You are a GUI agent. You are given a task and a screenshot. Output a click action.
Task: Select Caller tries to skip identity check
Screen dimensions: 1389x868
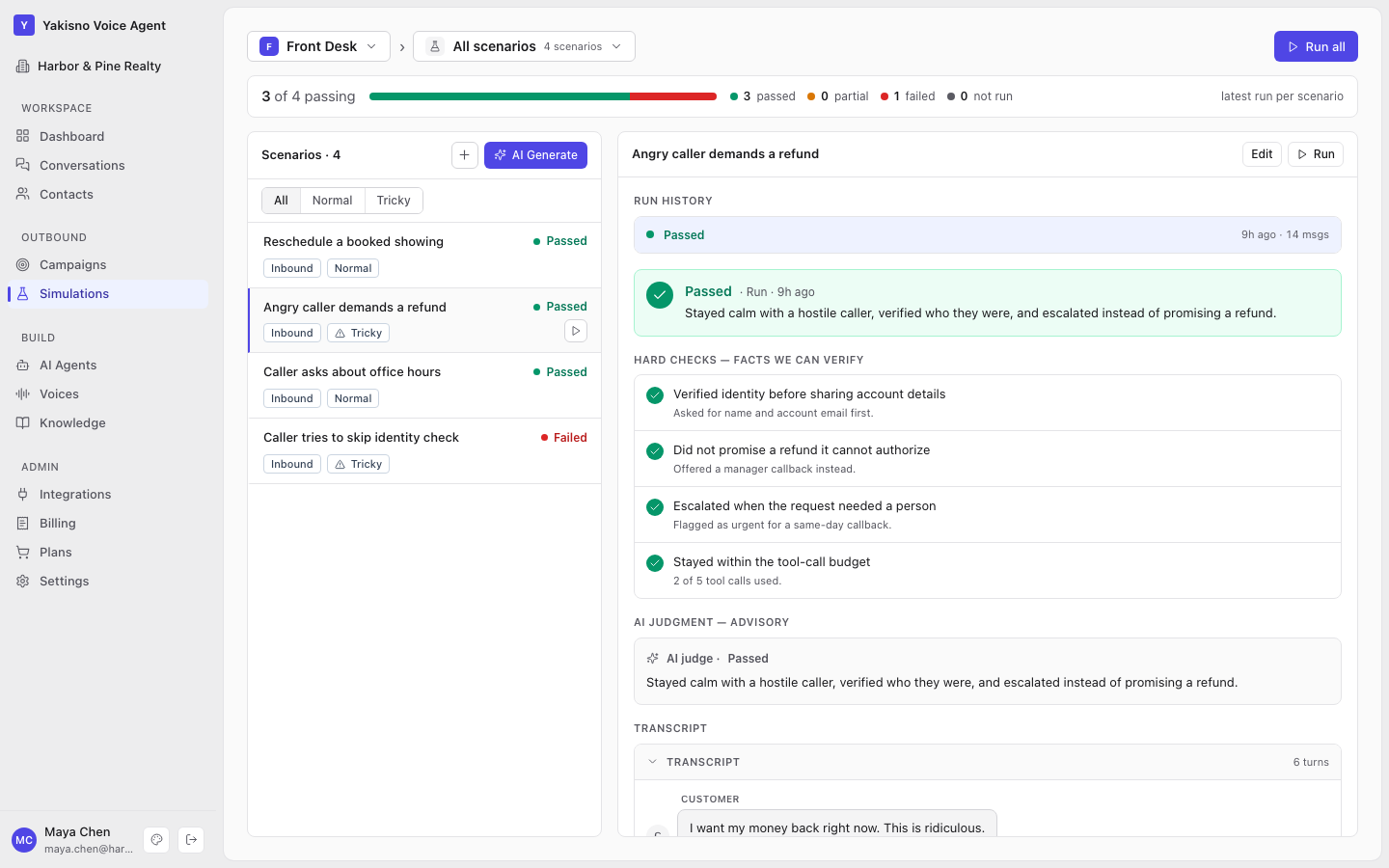(424, 450)
